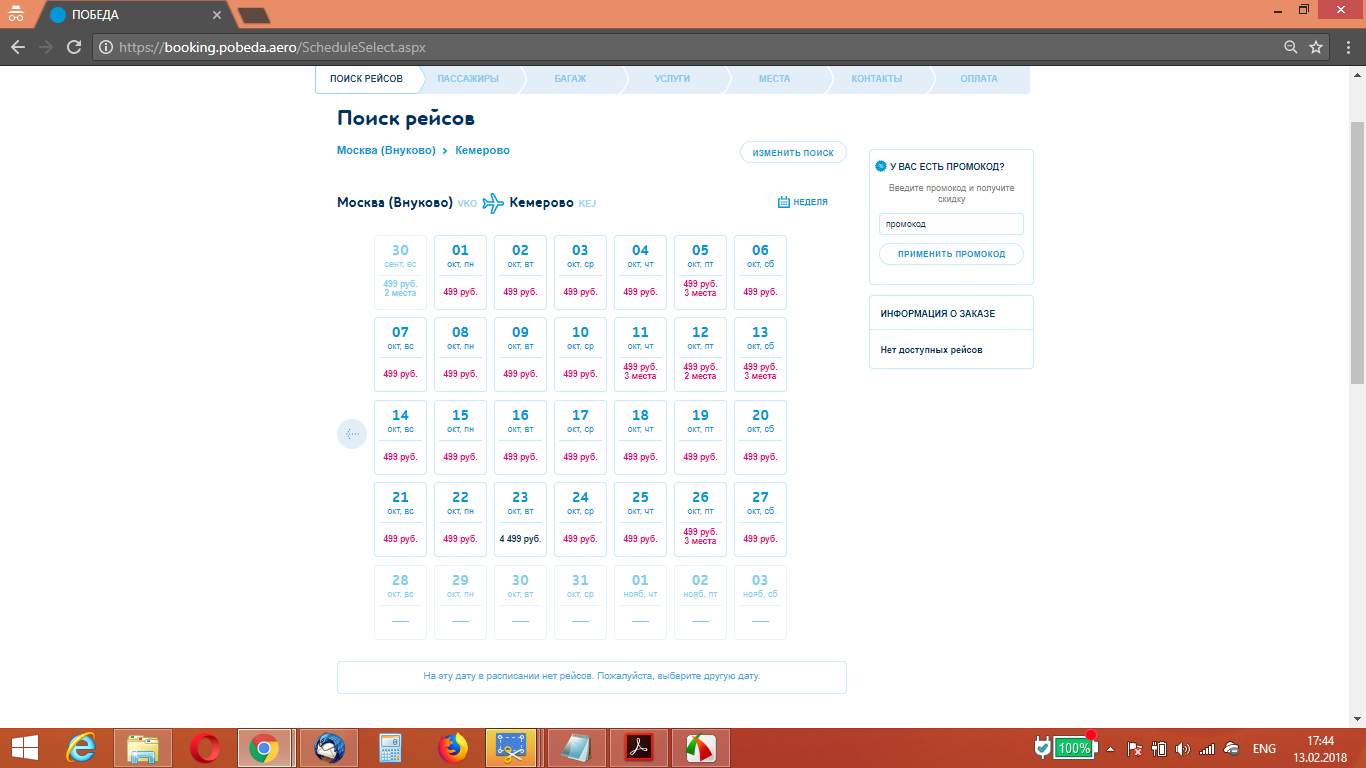Choose the 05 October flight date
1366x768 pixels.
click(x=700, y=271)
